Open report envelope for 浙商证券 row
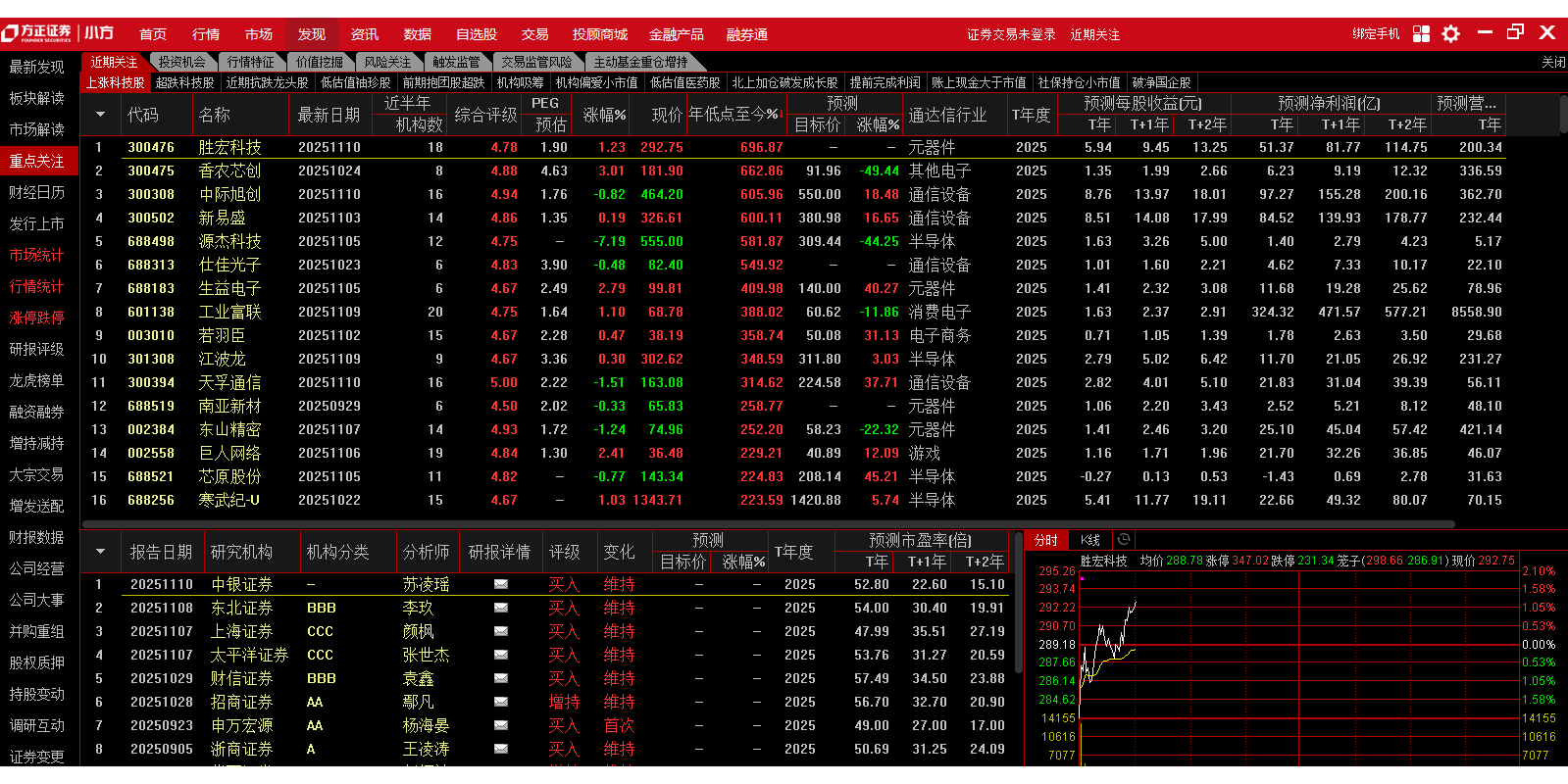 coord(500,749)
